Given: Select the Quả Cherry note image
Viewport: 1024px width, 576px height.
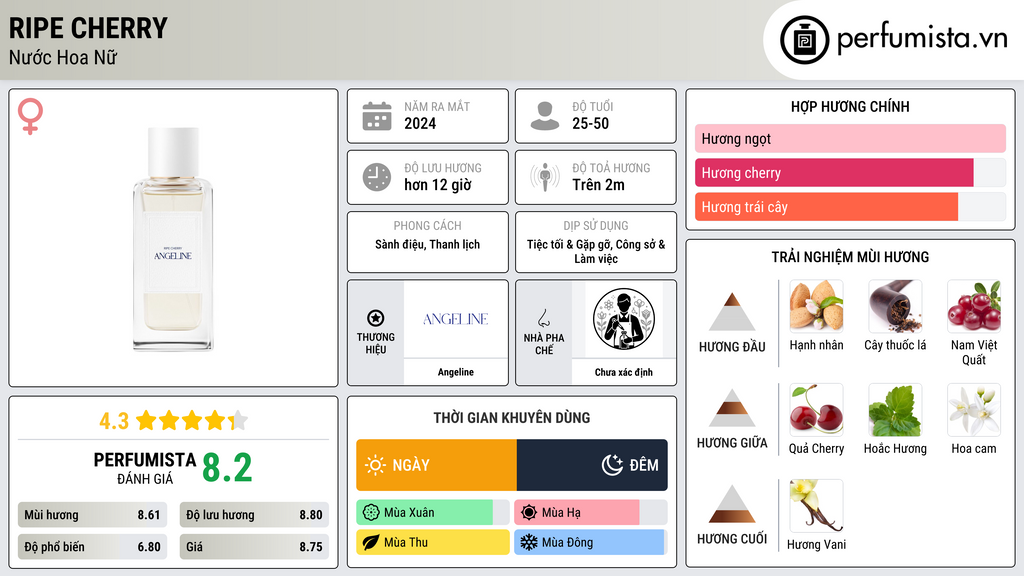Looking at the screenshot, I should click(x=816, y=409).
